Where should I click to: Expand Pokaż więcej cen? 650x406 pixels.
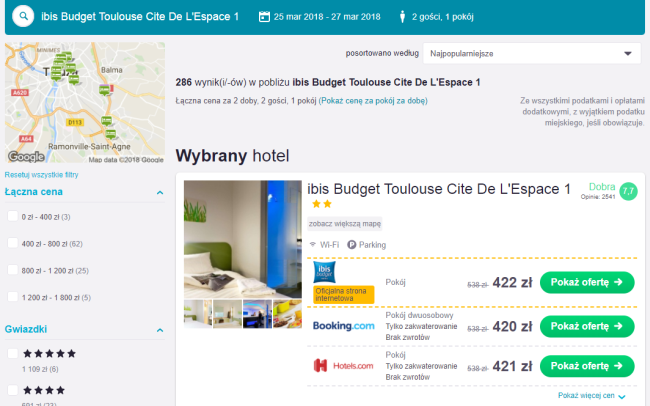tap(591, 396)
